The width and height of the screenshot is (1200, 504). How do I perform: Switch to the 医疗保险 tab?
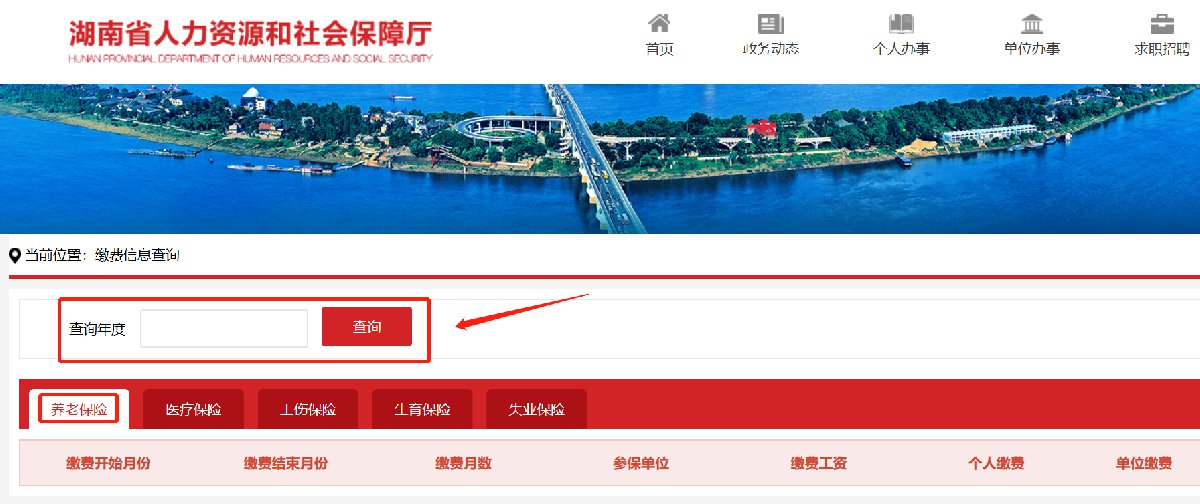pos(193,409)
